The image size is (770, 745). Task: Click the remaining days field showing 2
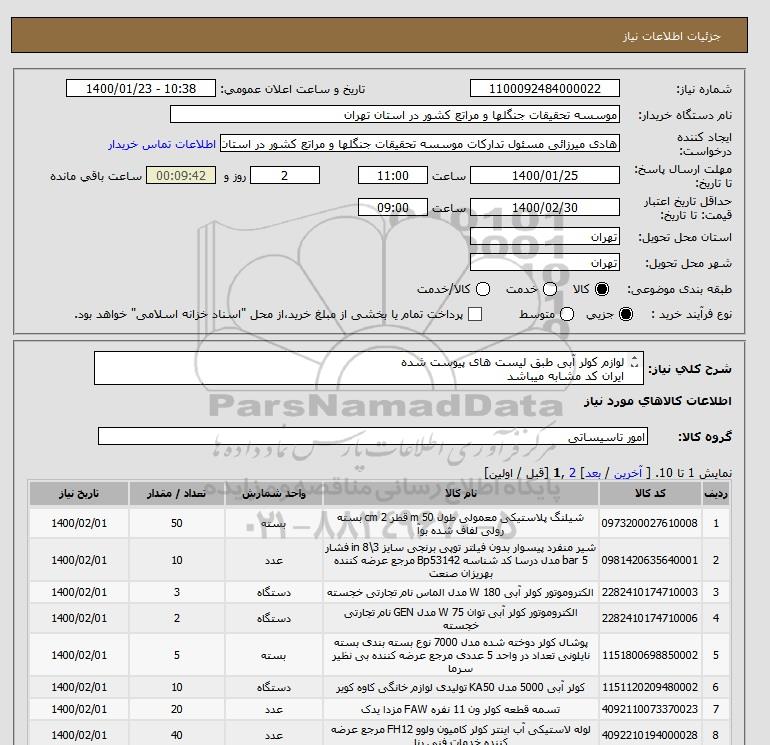[x=285, y=175]
